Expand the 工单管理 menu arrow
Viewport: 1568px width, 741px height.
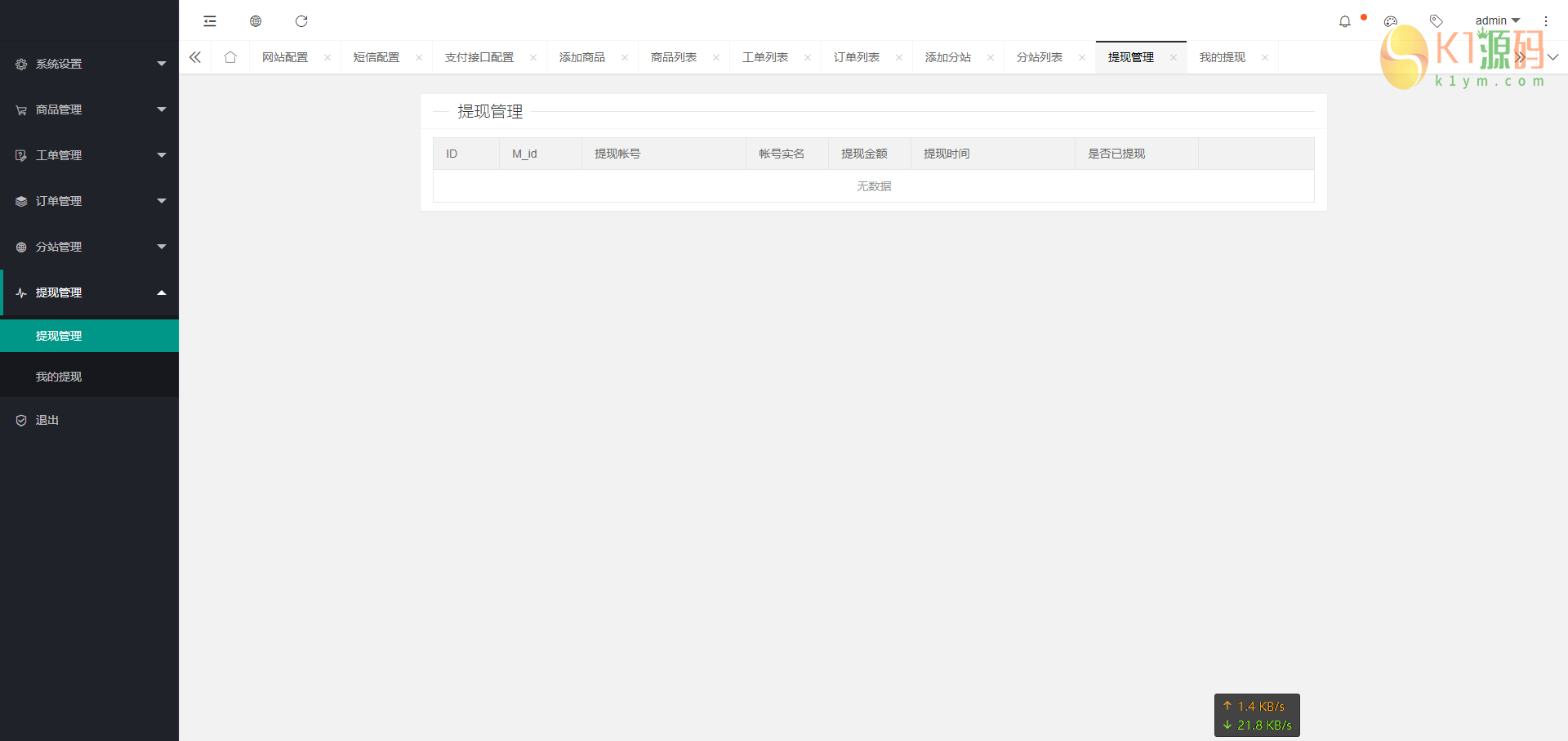click(x=162, y=155)
